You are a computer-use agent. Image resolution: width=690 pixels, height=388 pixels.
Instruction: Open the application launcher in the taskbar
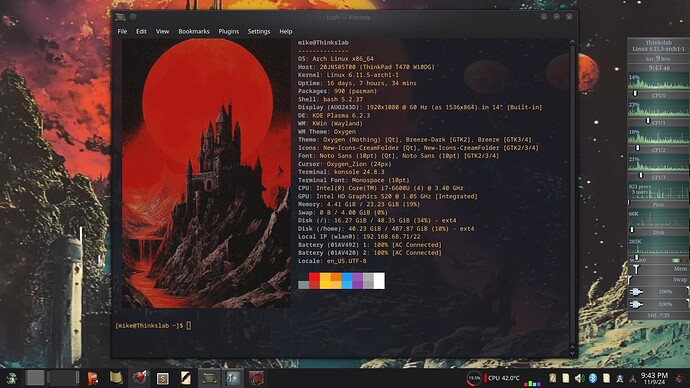(11, 378)
